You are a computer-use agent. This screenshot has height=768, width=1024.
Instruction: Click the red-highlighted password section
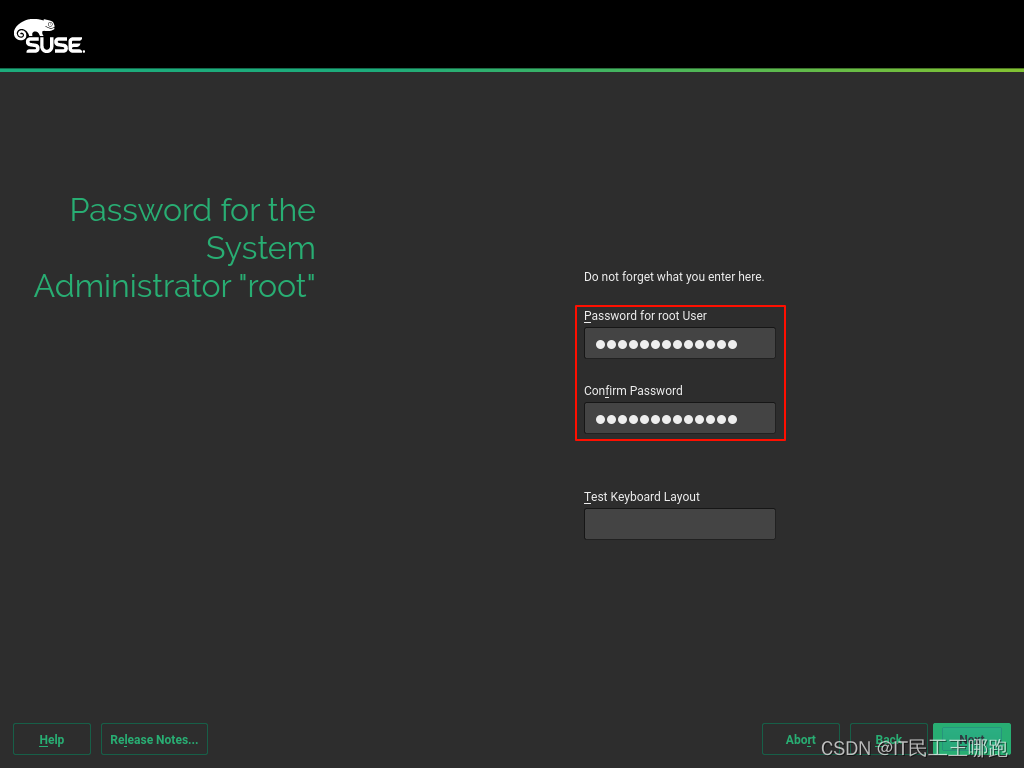(680, 373)
